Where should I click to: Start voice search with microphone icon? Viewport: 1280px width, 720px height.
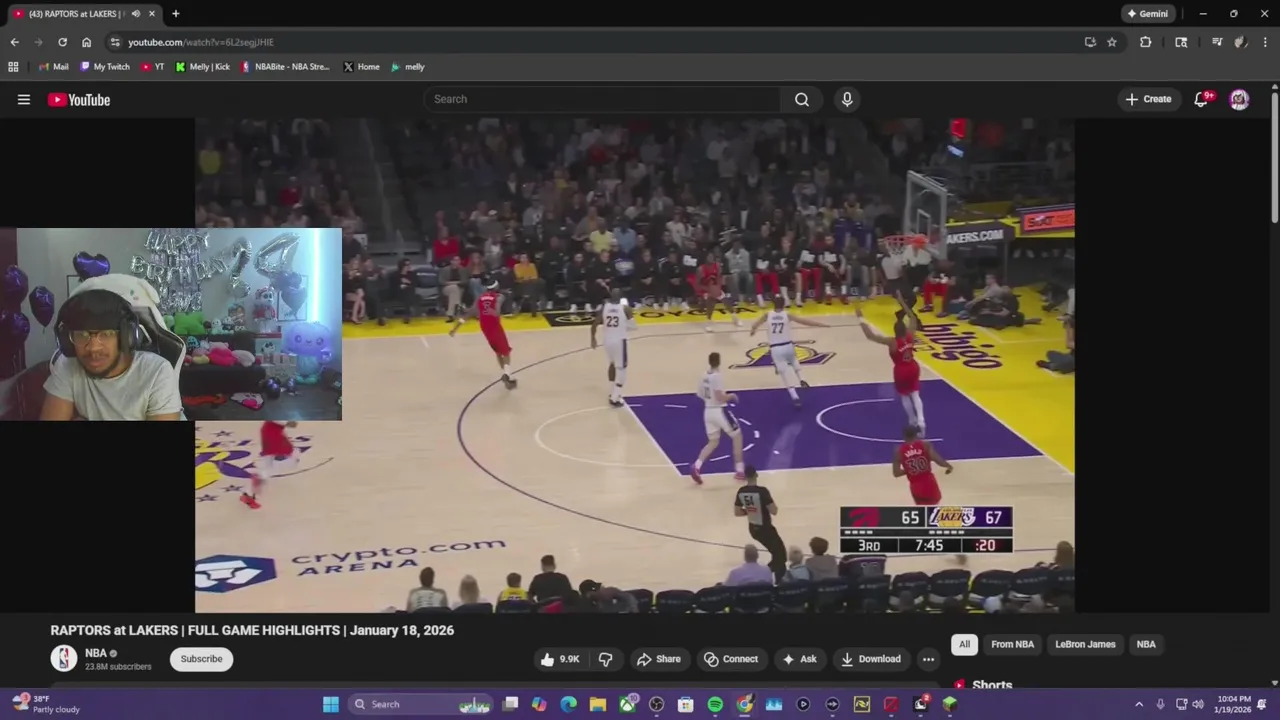coord(847,99)
